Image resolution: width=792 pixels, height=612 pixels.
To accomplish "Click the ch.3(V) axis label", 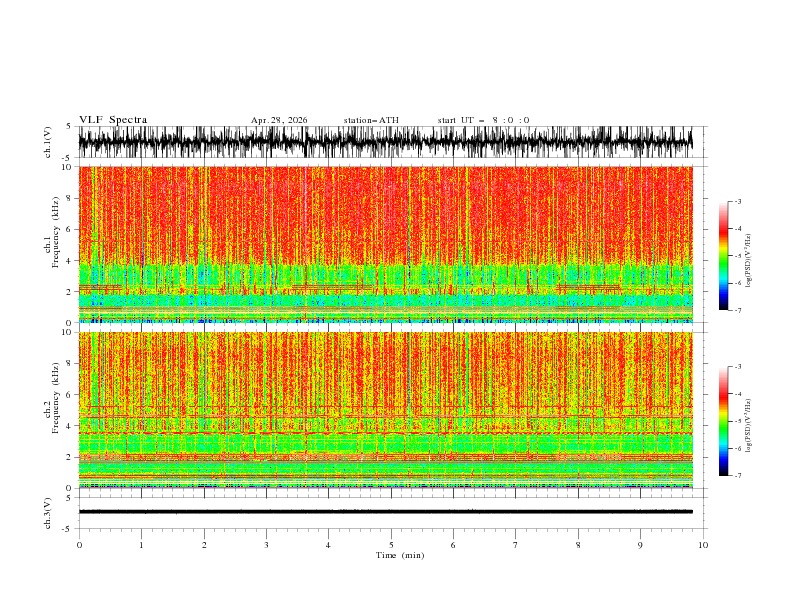I will click(48, 513).
